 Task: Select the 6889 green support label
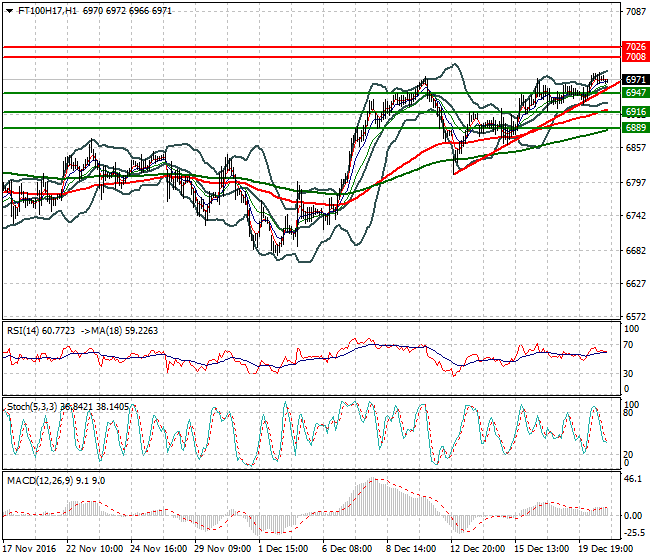tap(636, 128)
